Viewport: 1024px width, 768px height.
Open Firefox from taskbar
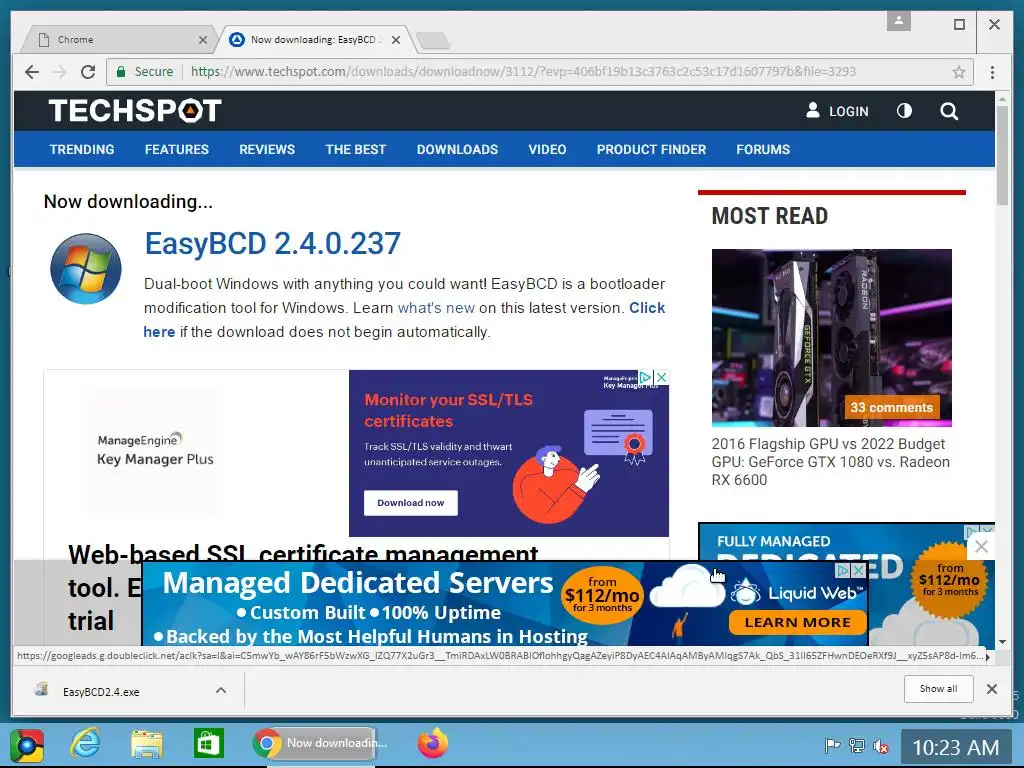pos(432,743)
